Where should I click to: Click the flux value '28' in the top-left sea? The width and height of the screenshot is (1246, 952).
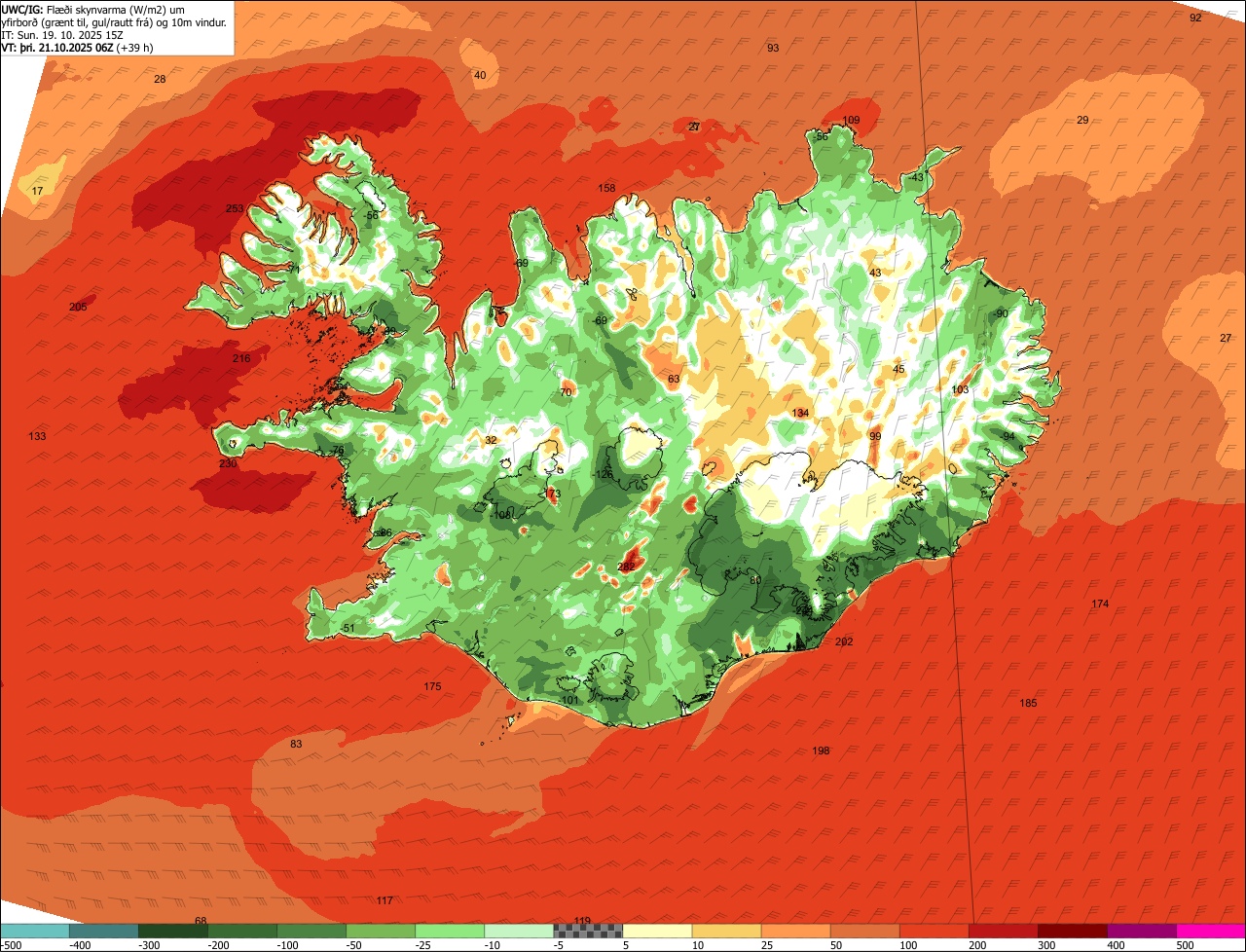click(x=160, y=79)
